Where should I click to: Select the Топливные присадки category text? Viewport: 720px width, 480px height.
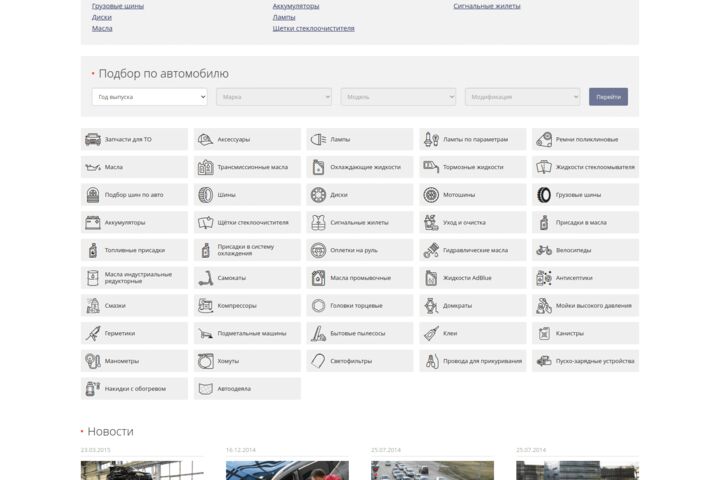pos(135,250)
